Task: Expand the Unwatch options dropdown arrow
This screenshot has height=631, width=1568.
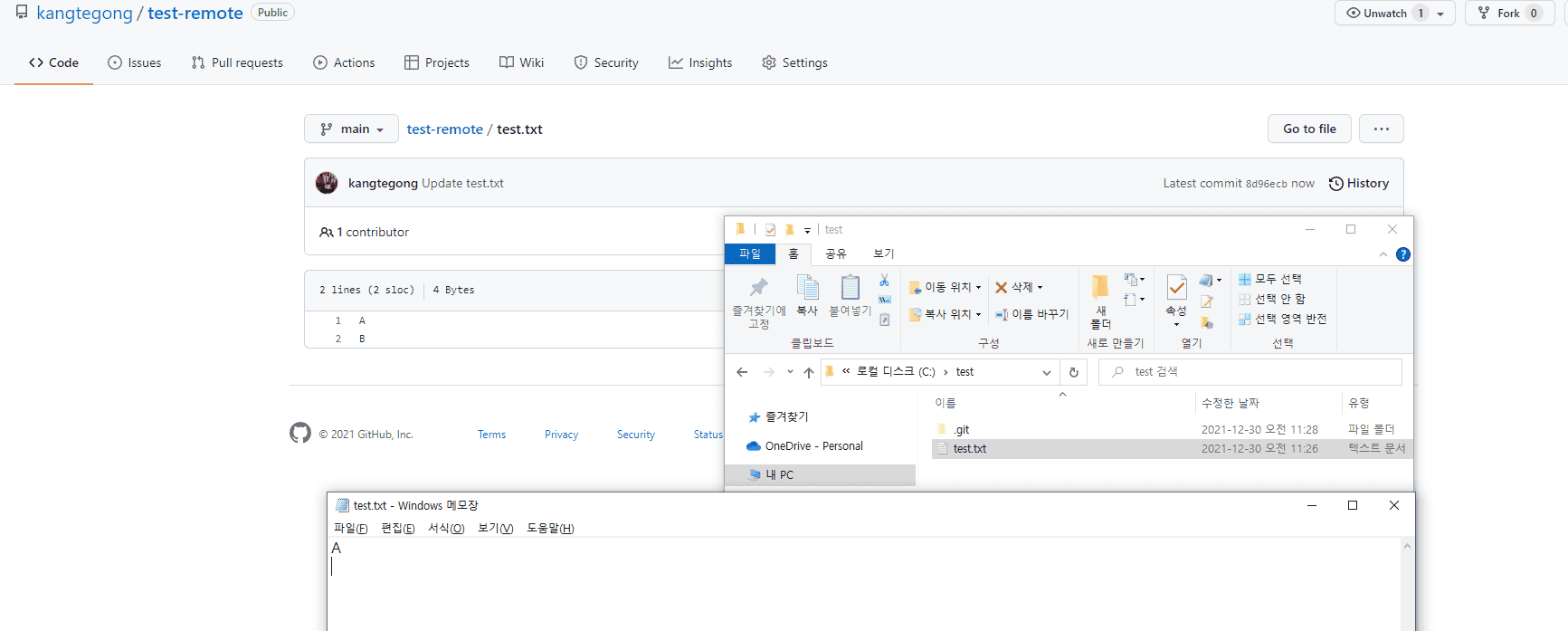Action: pos(1440,14)
